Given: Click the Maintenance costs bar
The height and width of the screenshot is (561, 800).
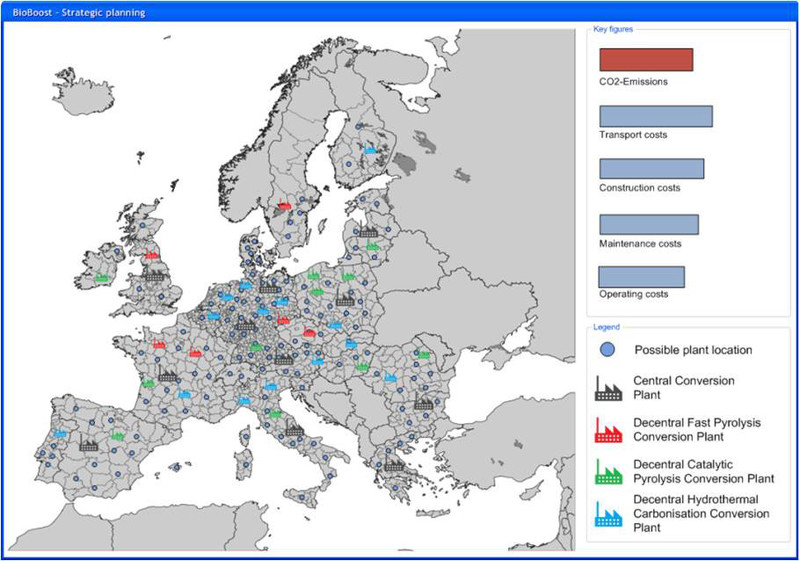Looking at the screenshot, I should tap(649, 225).
